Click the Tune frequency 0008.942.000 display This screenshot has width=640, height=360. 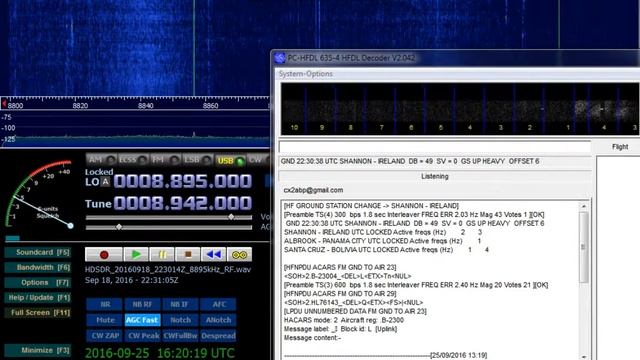182,203
